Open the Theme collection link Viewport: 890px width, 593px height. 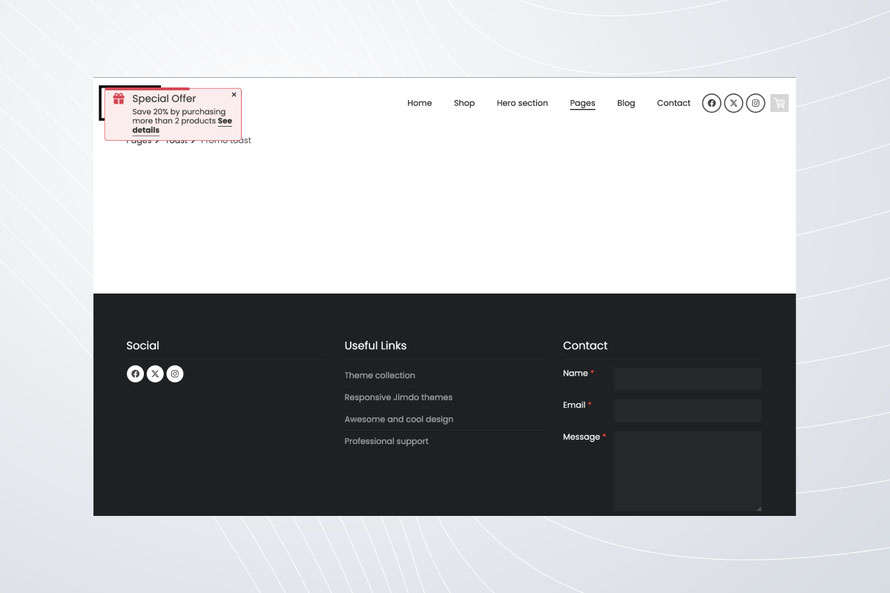(380, 375)
